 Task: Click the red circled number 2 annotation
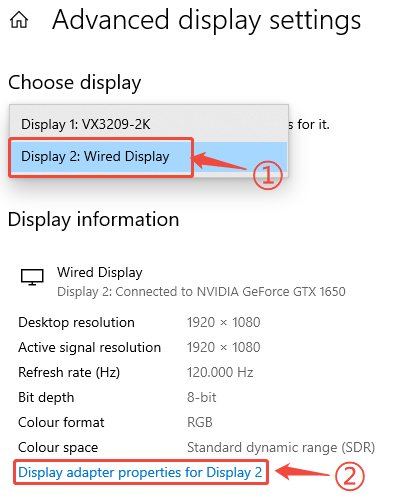click(349, 476)
